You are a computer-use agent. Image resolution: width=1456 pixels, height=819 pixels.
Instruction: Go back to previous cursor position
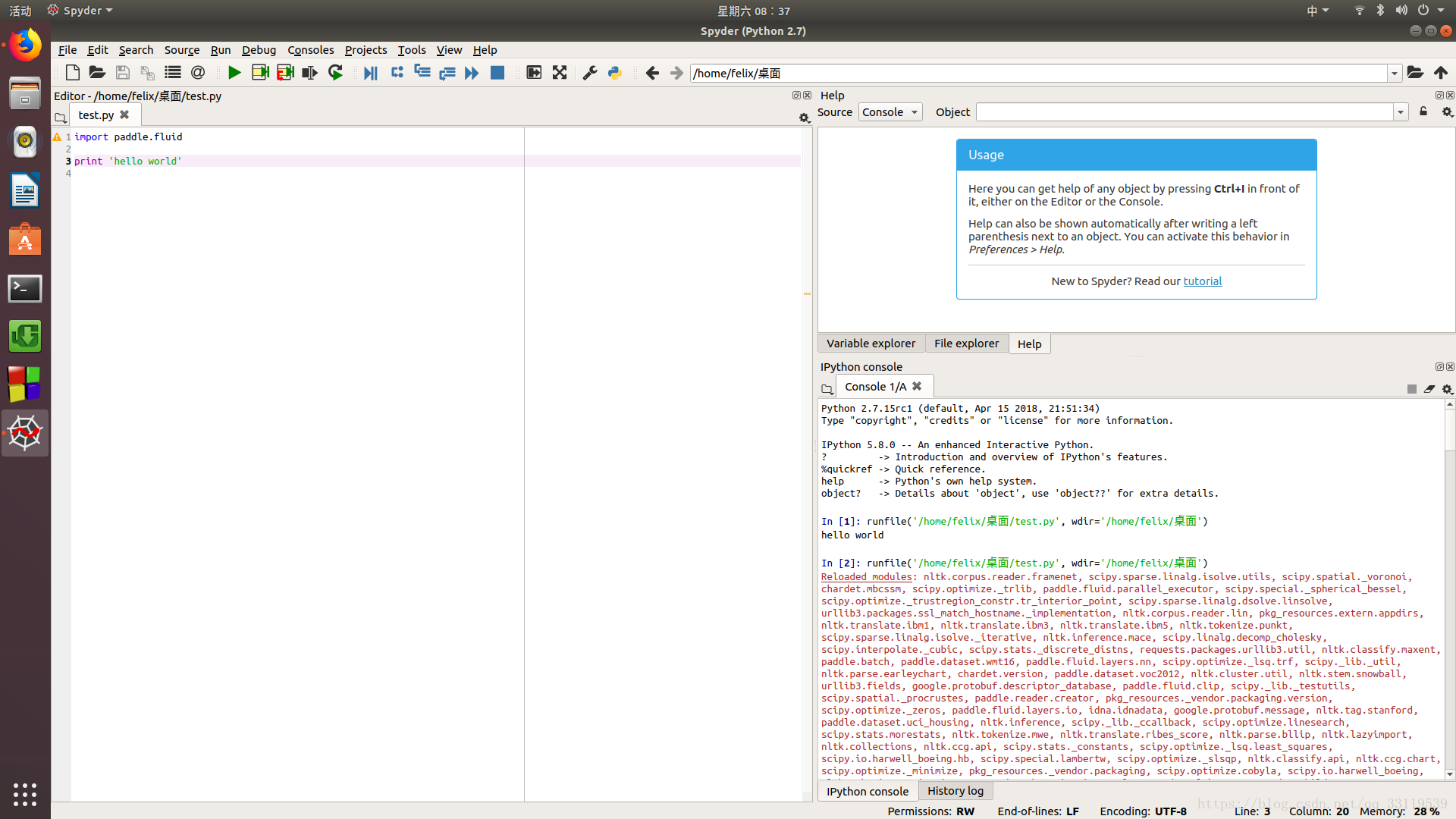coord(651,73)
